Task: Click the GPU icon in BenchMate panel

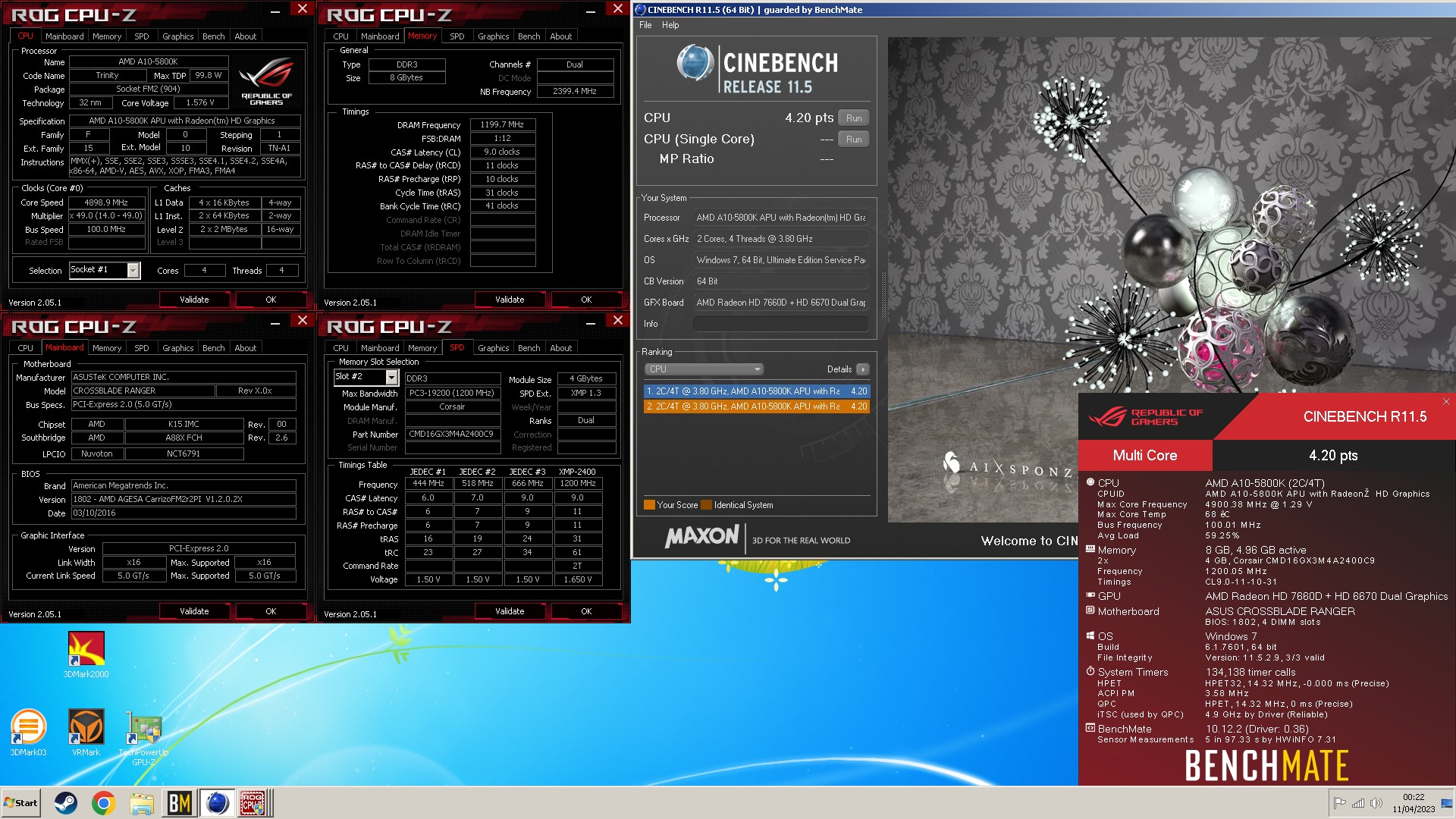Action: pos(1090,595)
